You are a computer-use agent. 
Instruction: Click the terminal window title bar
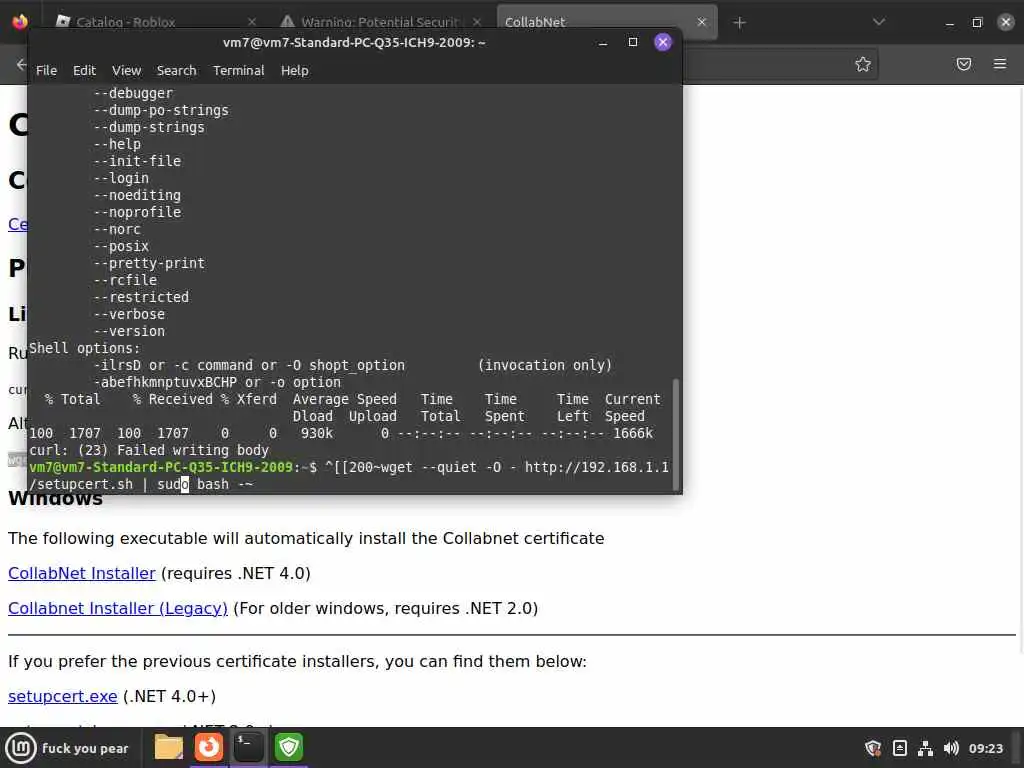[x=355, y=42]
